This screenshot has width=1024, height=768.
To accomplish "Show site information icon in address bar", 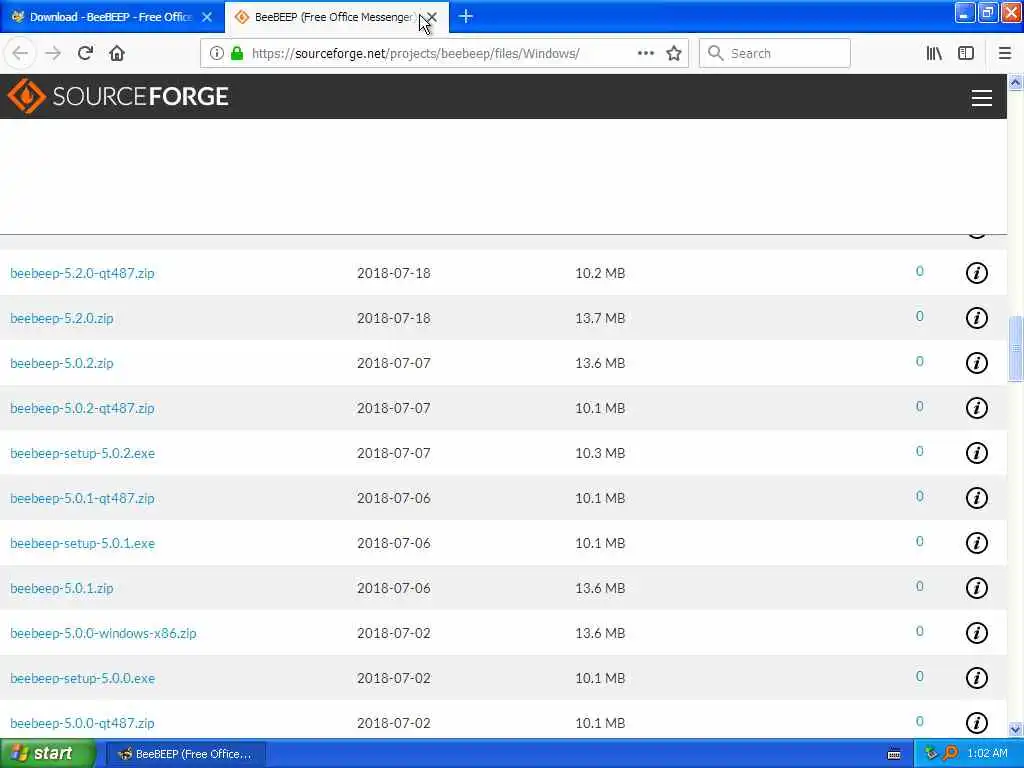I will click(216, 53).
